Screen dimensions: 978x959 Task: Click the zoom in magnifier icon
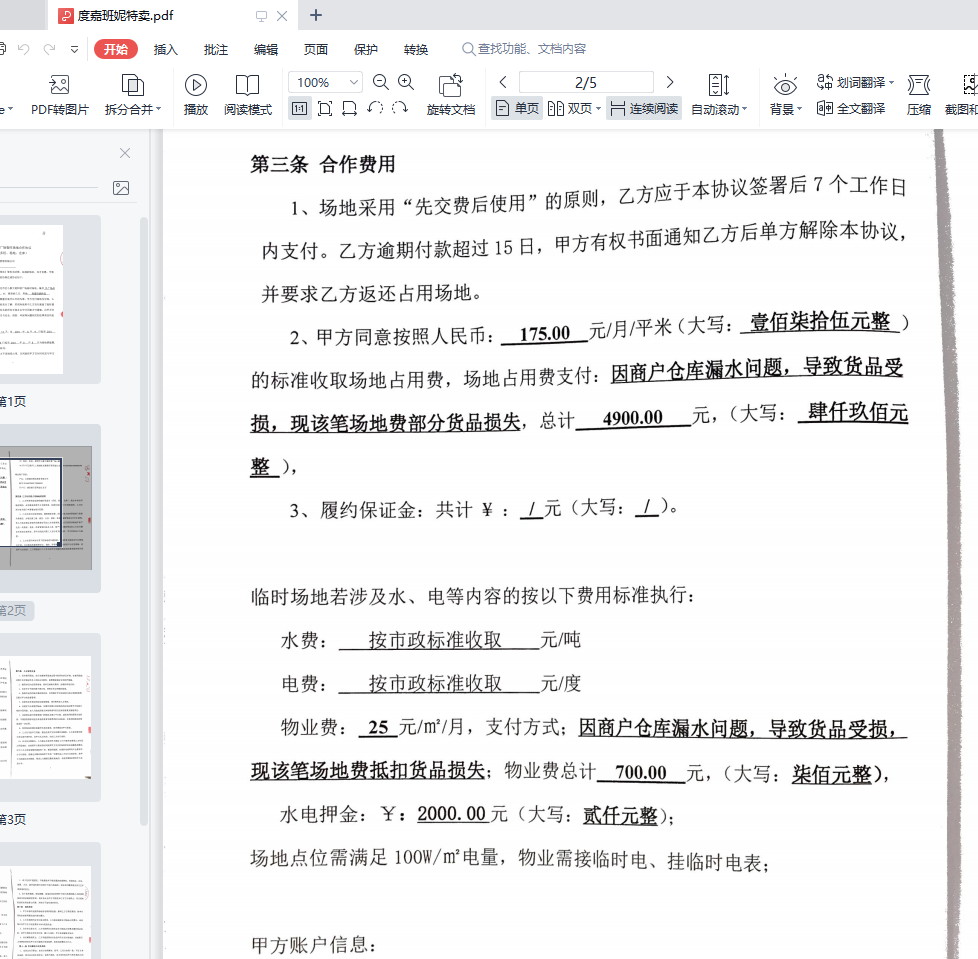(x=406, y=82)
